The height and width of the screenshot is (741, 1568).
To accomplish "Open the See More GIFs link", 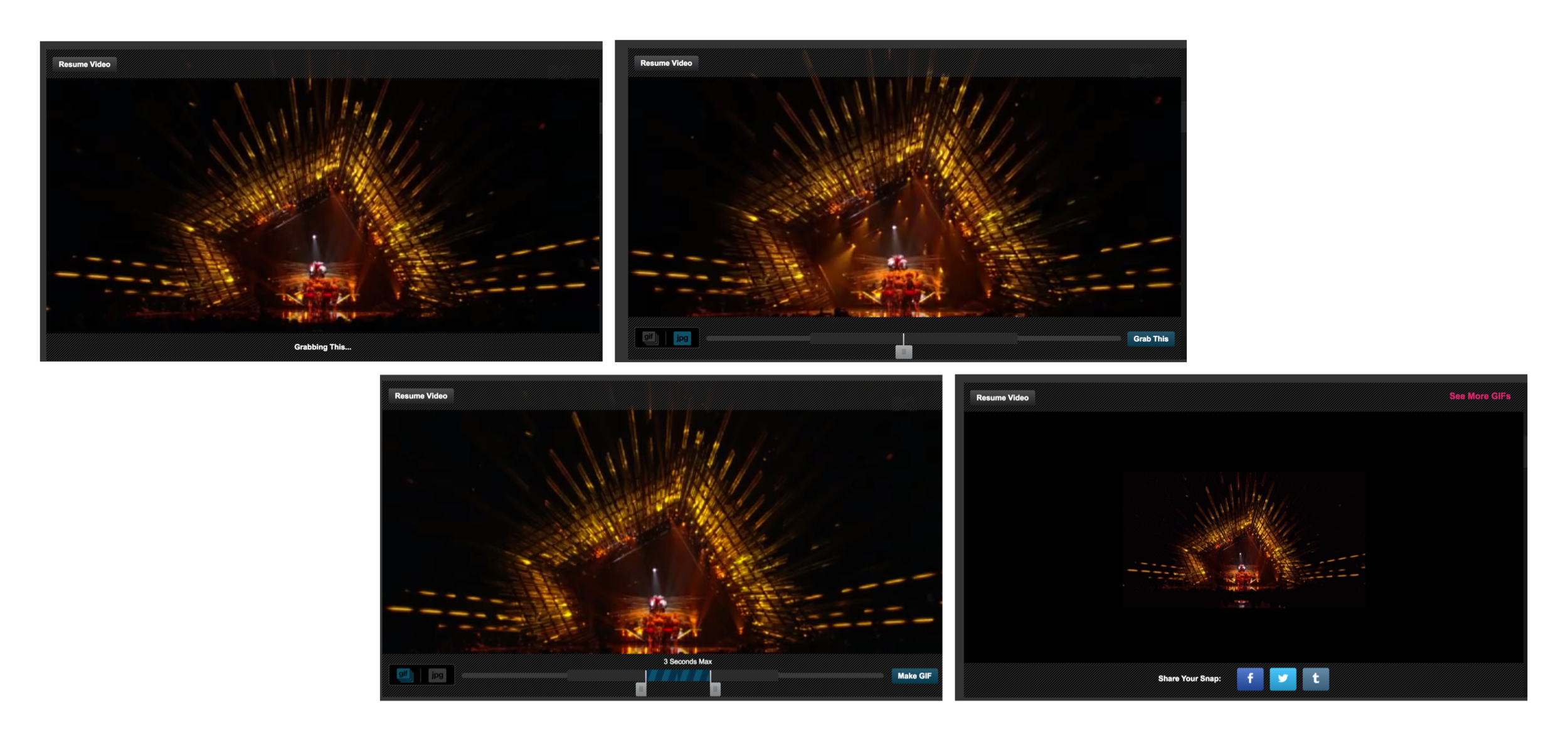I will click(1479, 396).
